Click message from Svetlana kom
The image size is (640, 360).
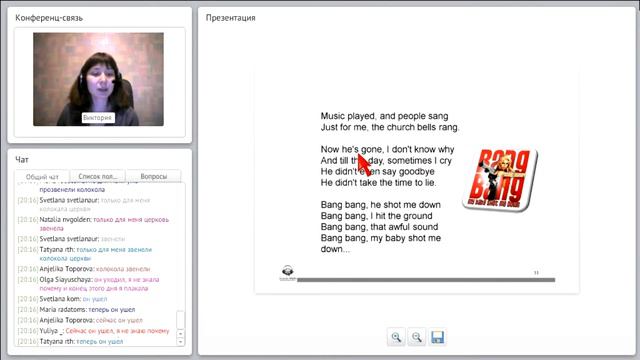(62, 299)
